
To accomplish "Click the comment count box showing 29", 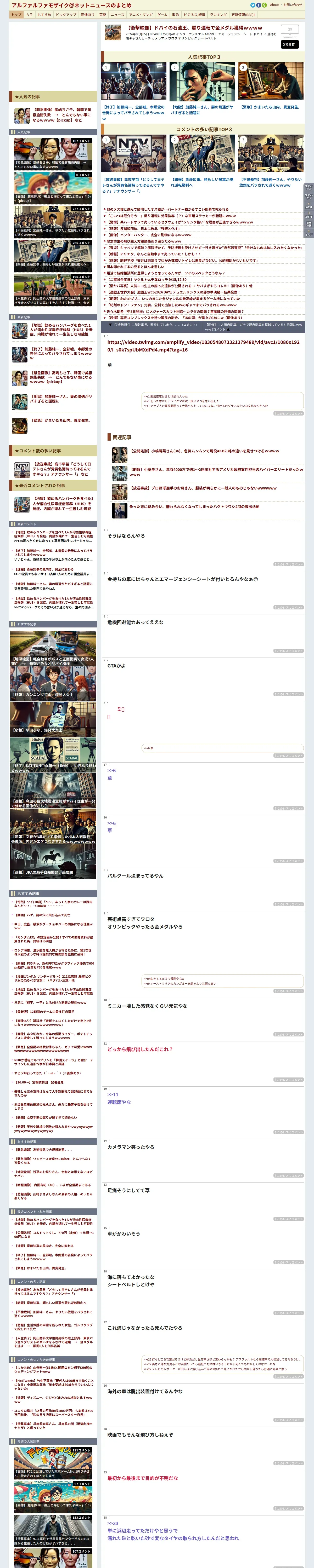I will [x=290, y=29].
